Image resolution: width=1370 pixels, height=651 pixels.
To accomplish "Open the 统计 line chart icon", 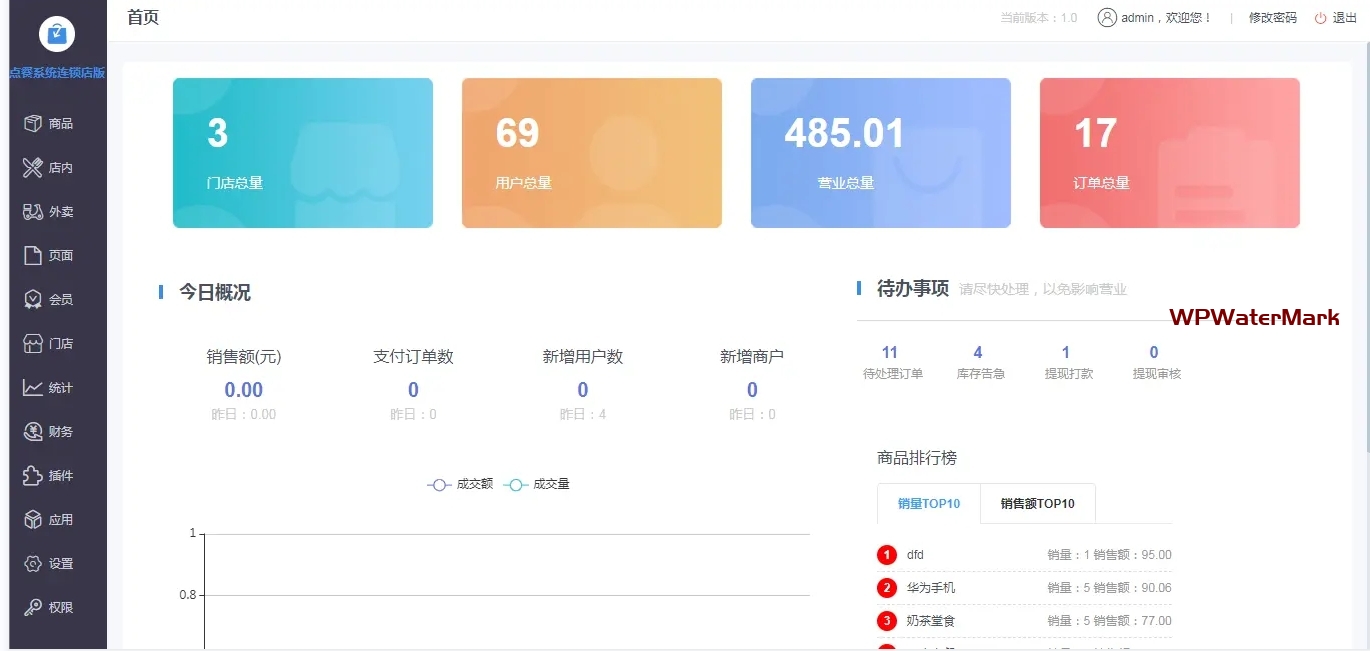I will pos(33,388).
